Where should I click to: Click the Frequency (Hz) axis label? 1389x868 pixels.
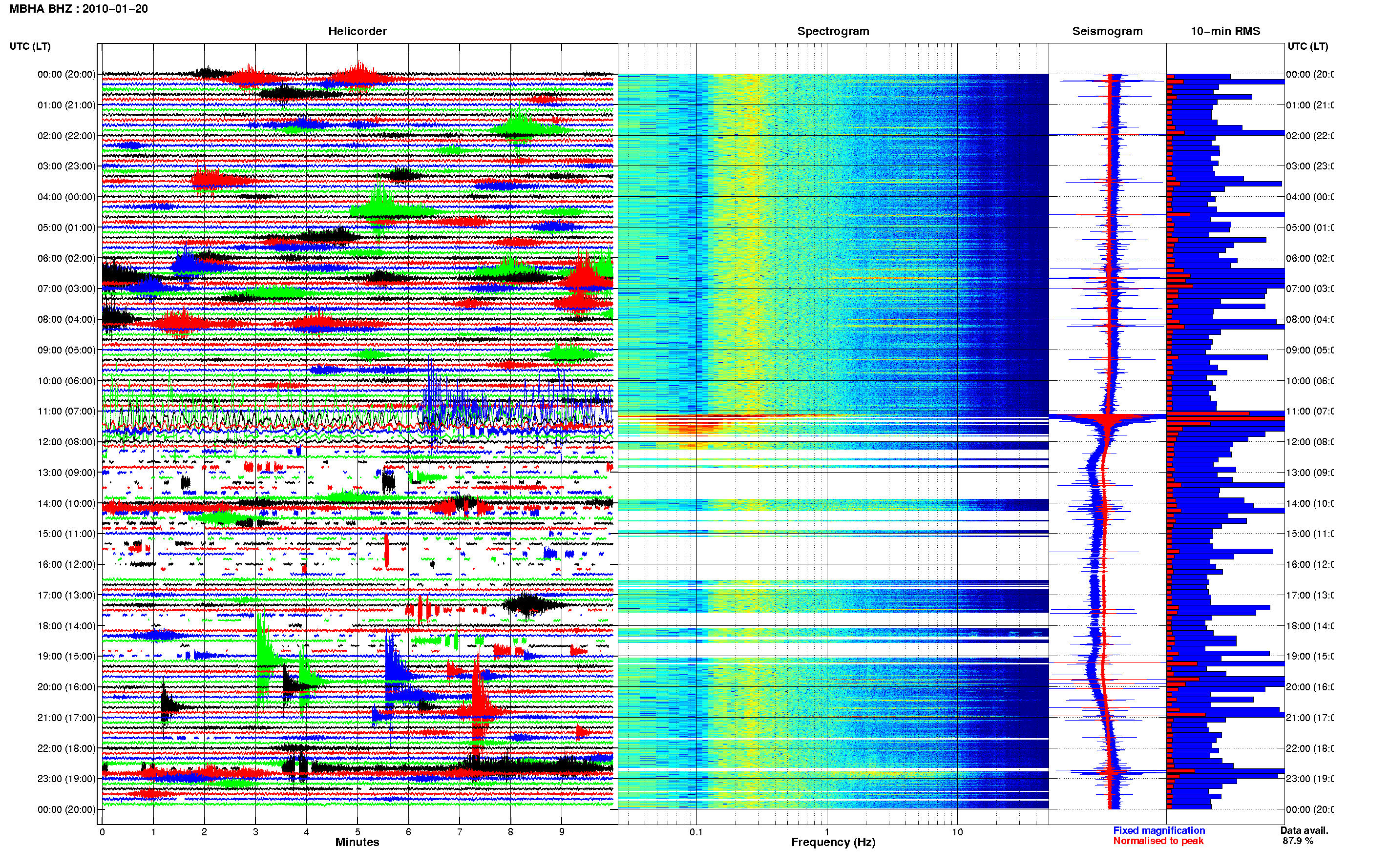[x=833, y=842]
